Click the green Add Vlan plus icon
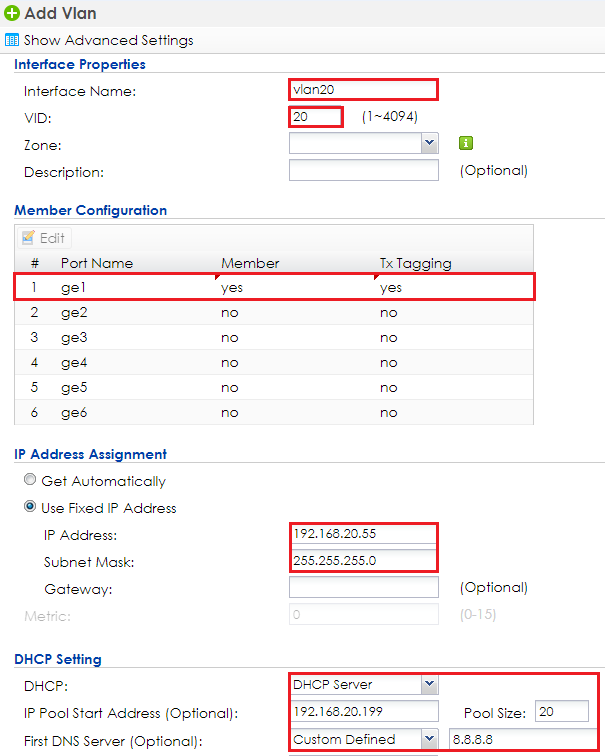Screen dimensions: 605x756 coord(12,13)
